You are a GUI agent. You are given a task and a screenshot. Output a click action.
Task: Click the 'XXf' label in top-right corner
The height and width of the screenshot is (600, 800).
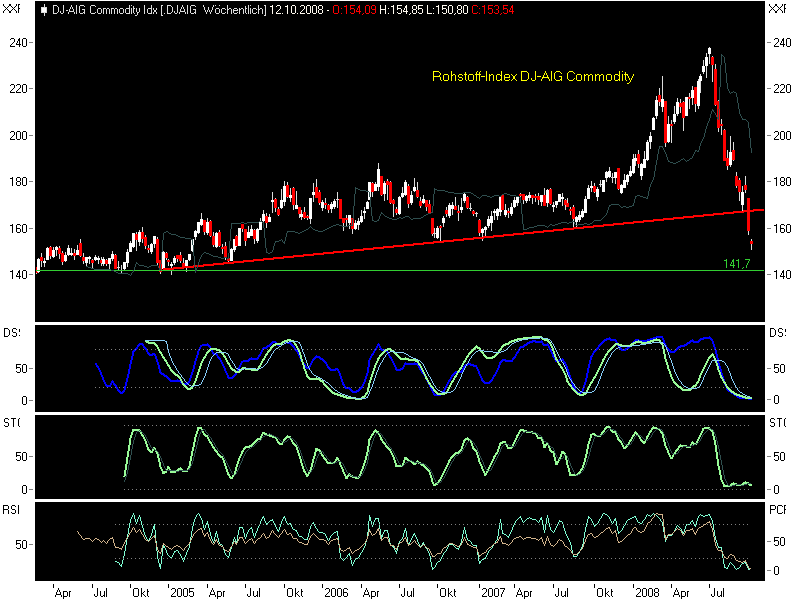(x=778, y=8)
